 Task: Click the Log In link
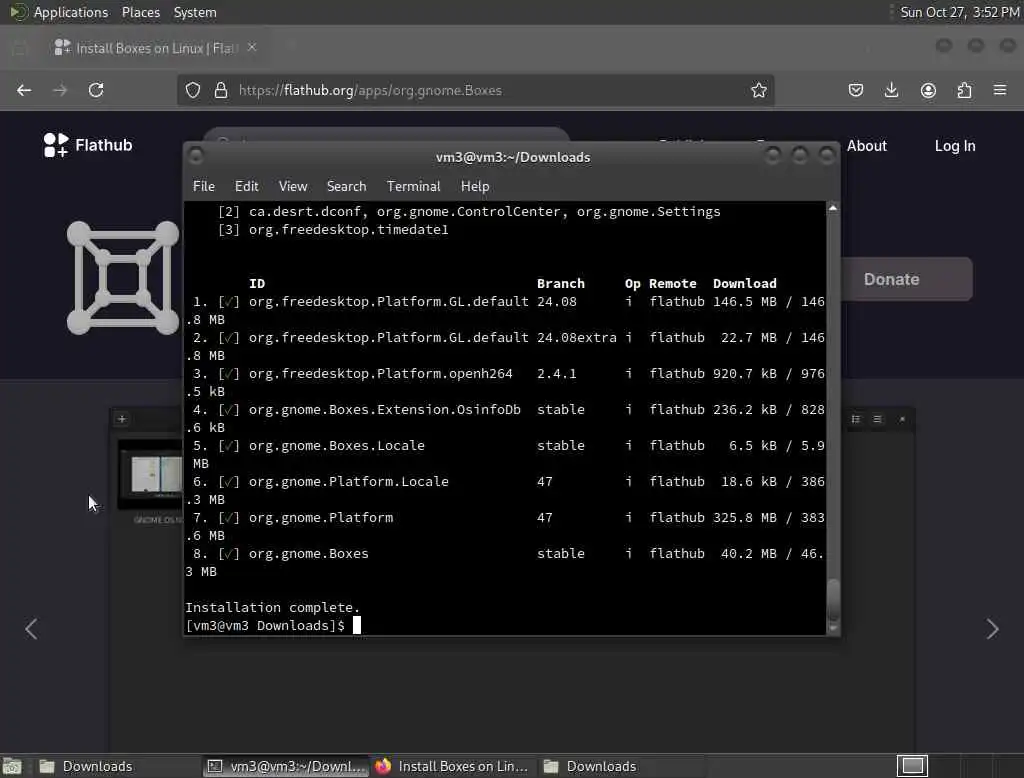point(955,146)
